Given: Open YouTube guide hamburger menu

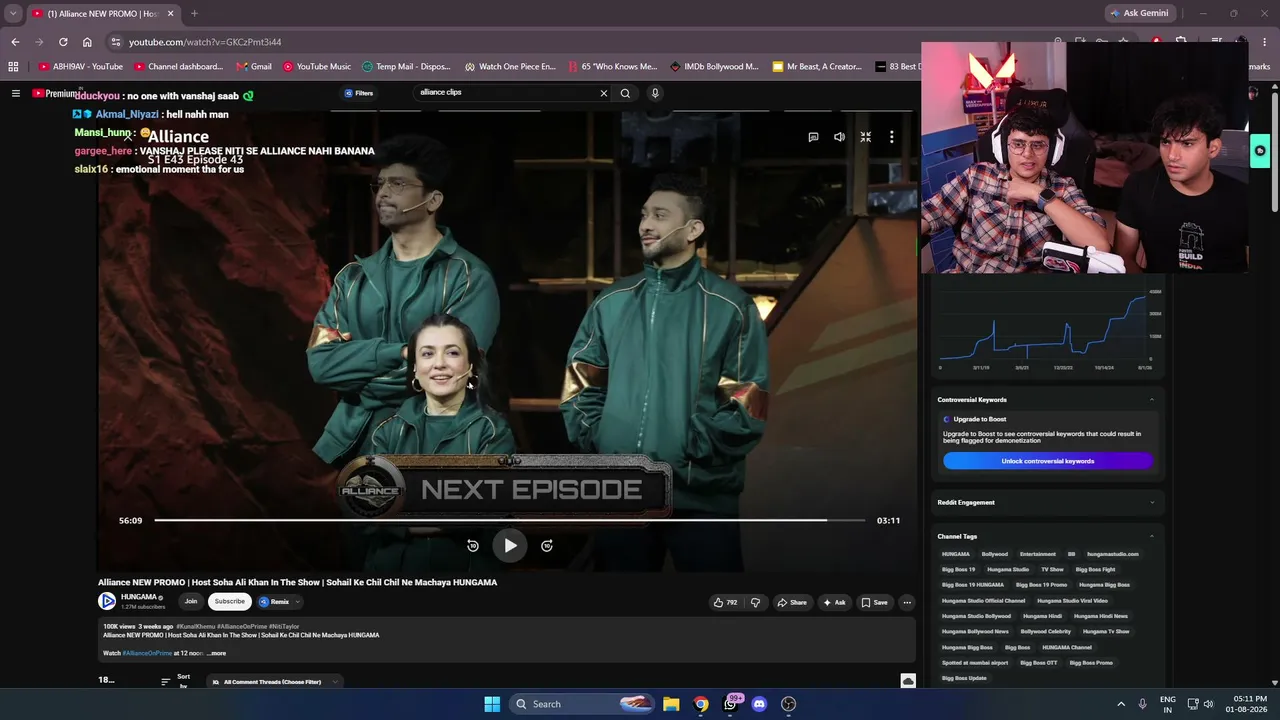Looking at the screenshot, I should coord(16,93).
